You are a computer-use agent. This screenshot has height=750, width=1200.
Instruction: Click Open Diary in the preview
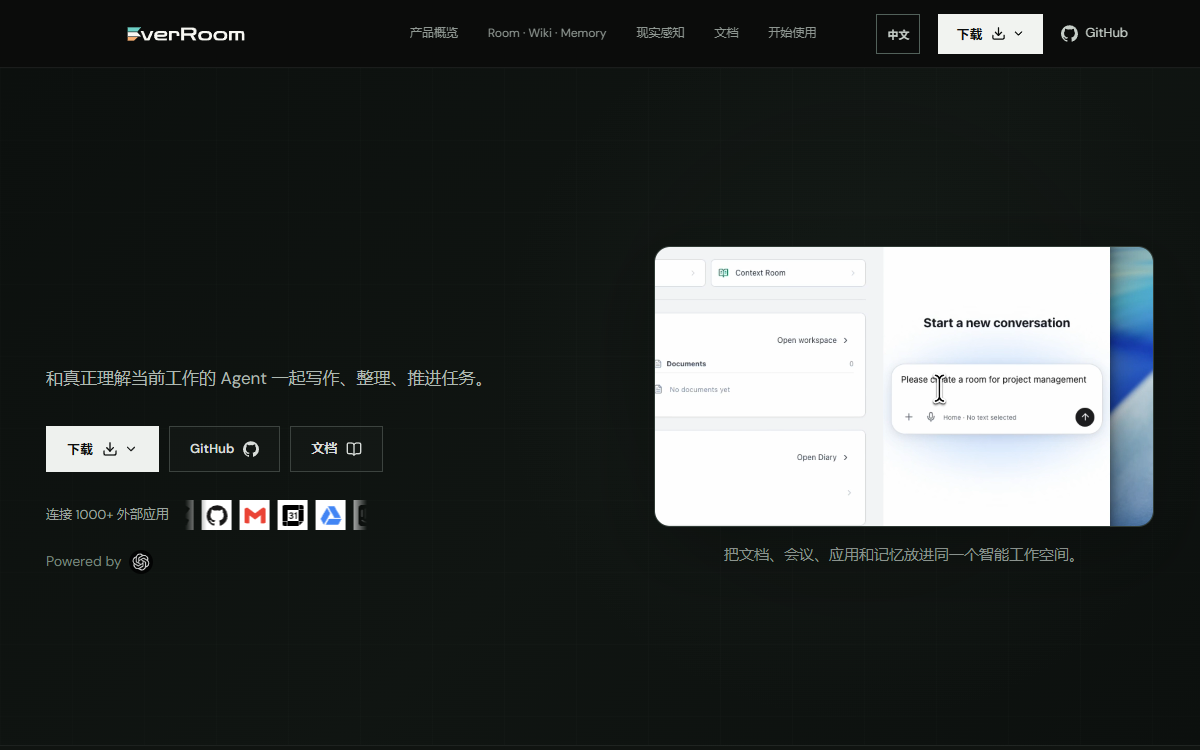822,458
